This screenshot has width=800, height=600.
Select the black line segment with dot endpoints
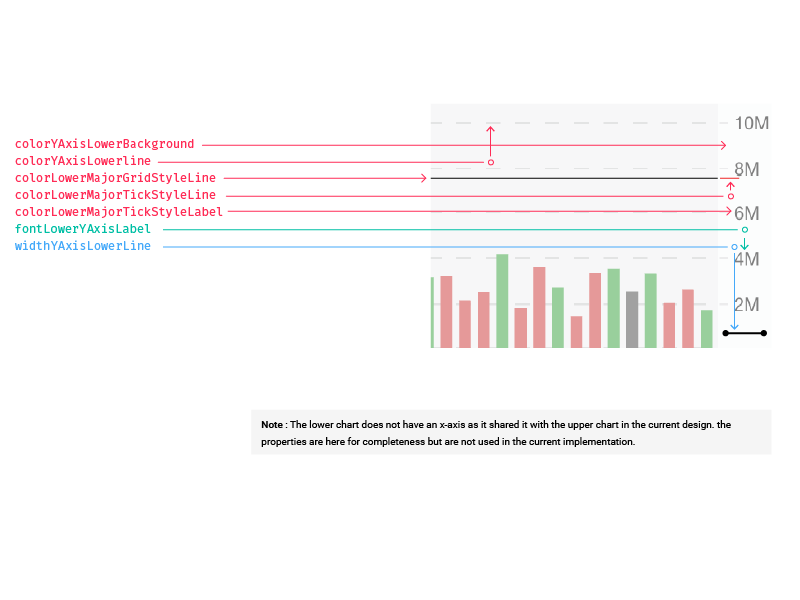[744, 333]
